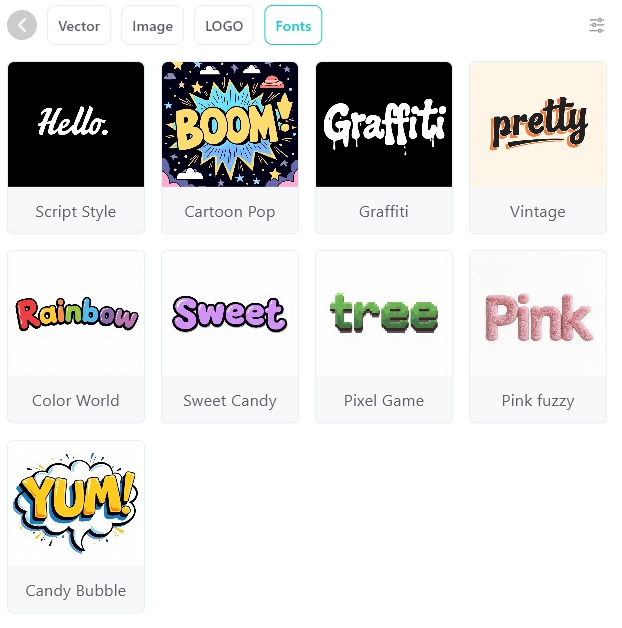Screen dimensions: 622x628
Task: Select the Fonts tab
Action: coord(293,25)
